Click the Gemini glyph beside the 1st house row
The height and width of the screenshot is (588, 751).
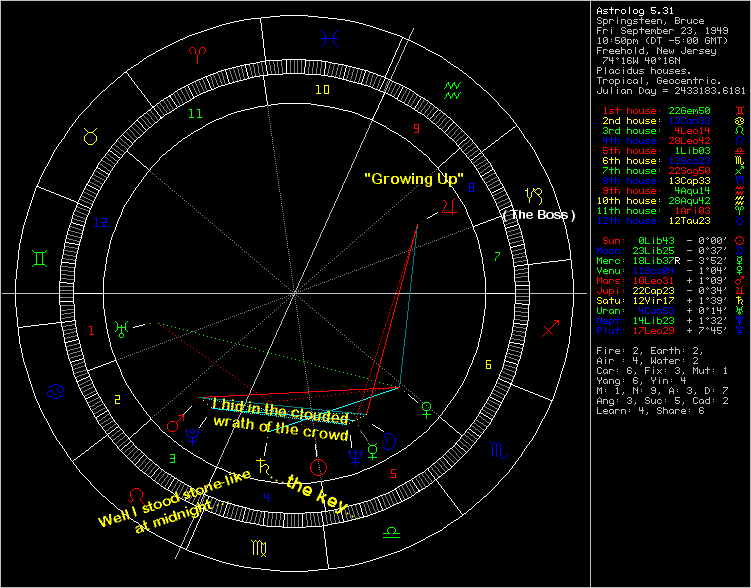coord(740,111)
